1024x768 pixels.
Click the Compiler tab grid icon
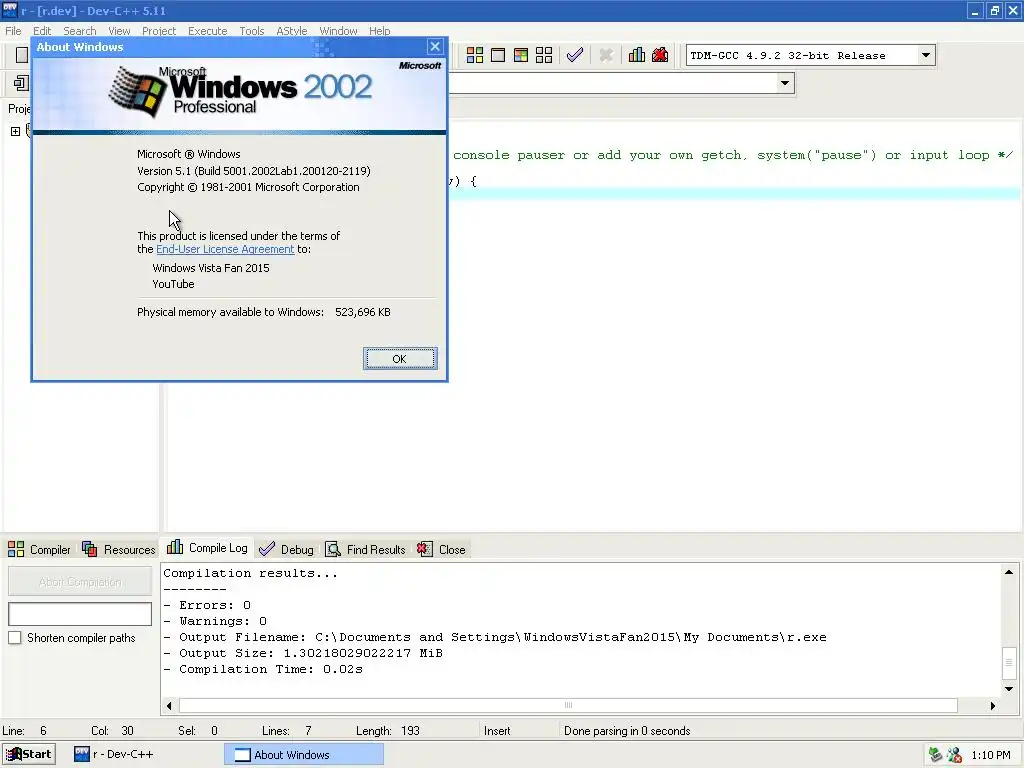pyautogui.click(x=16, y=549)
